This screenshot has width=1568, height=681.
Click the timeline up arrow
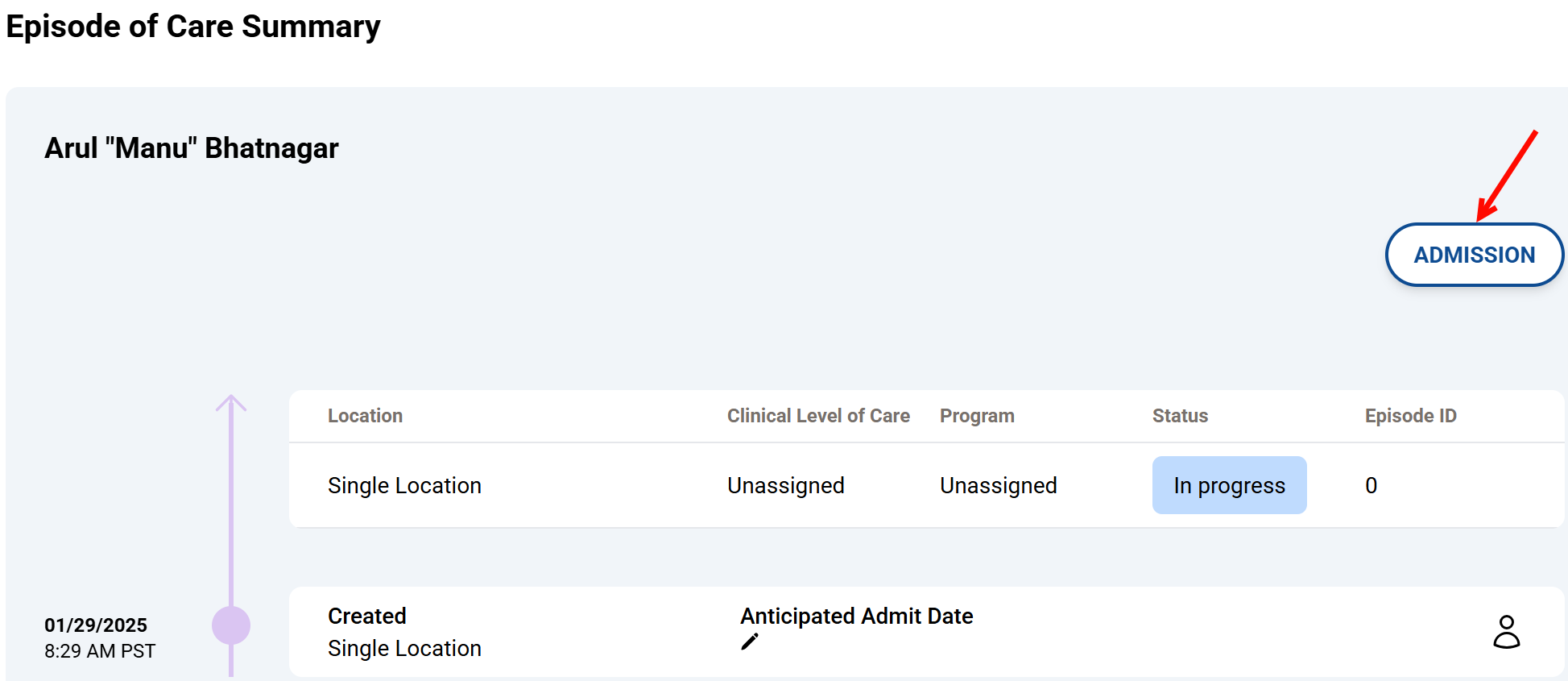point(231,404)
